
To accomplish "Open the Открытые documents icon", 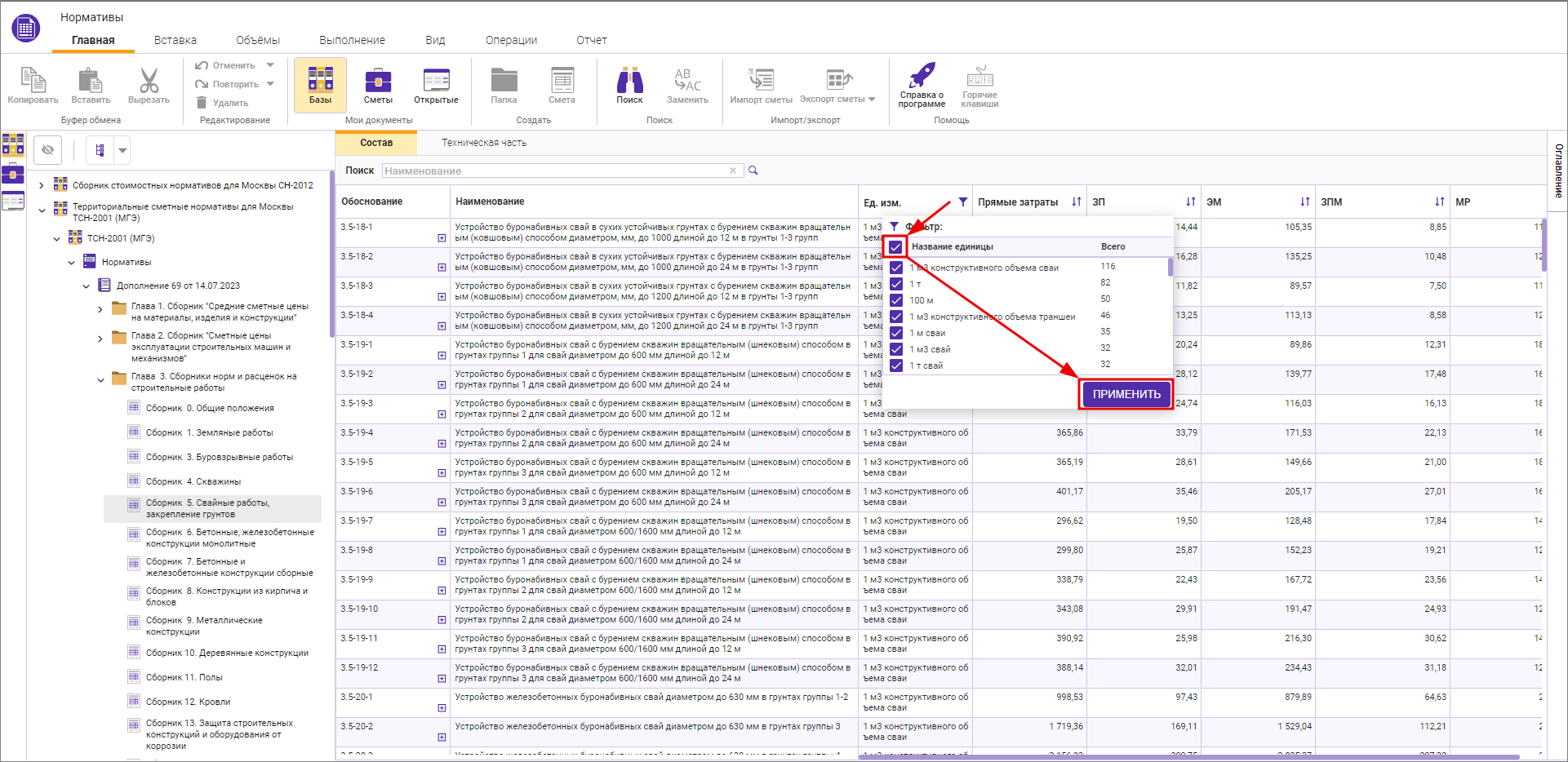I will 436,84.
